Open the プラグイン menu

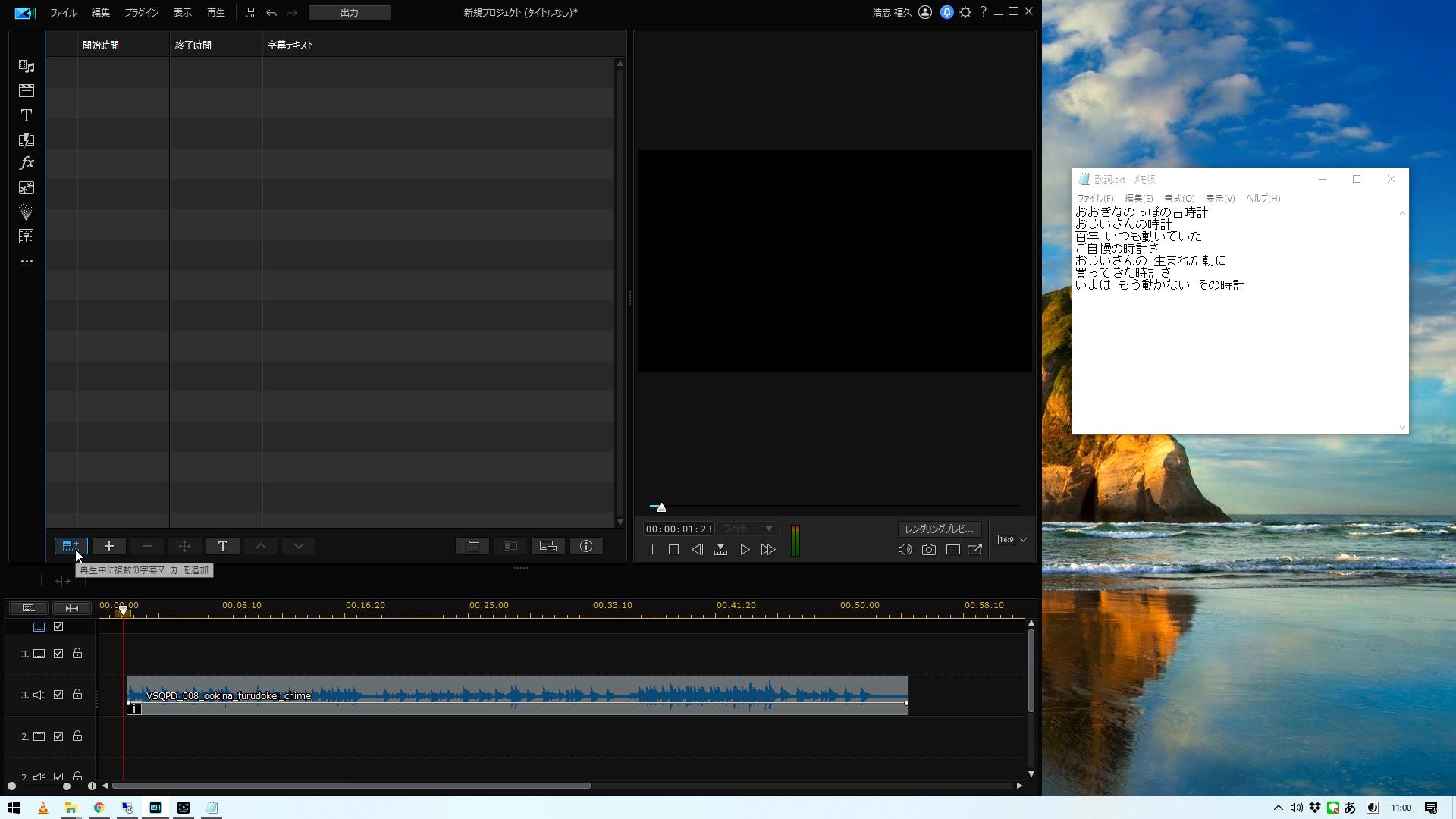click(141, 13)
